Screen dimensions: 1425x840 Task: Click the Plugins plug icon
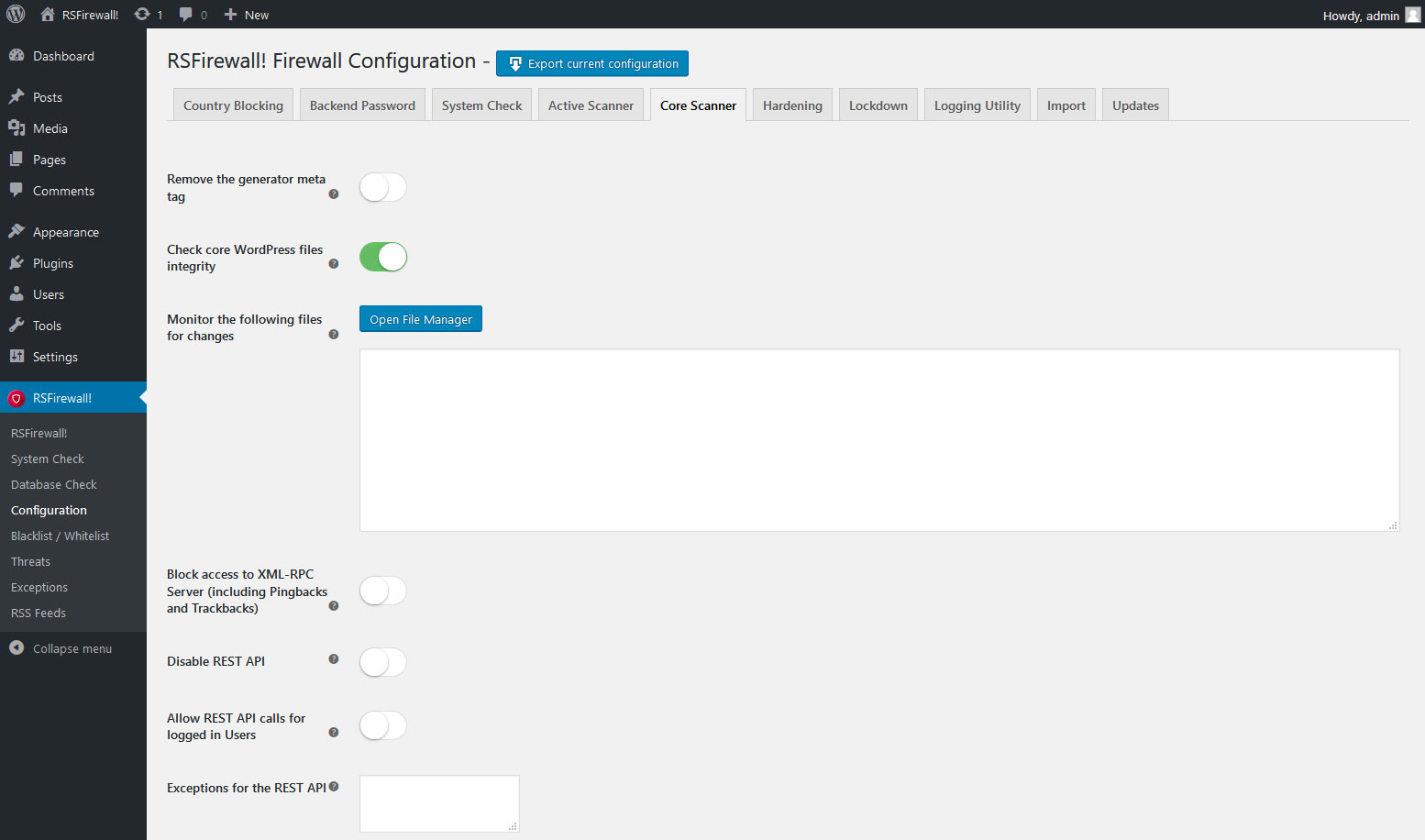tap(17, 262)
